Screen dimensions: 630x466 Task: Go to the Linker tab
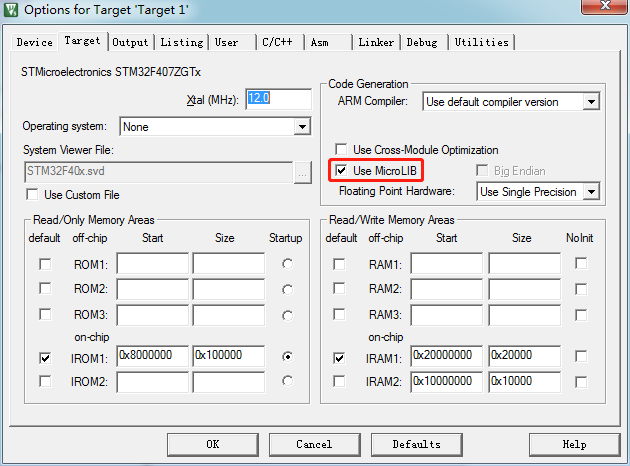tap(376, 42)
